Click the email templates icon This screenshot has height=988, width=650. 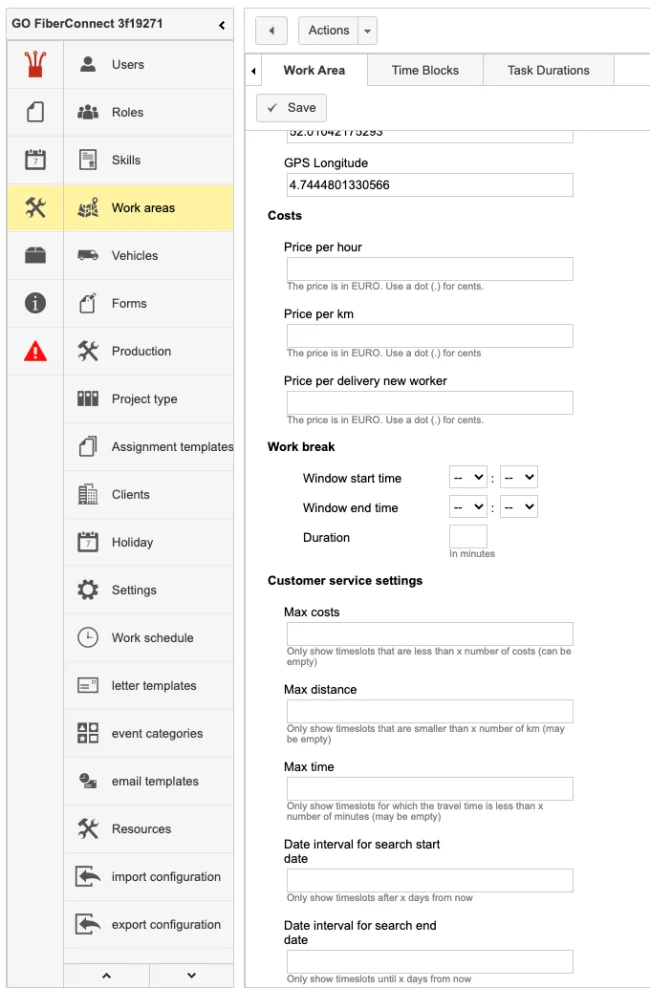(x=88, y=781)
